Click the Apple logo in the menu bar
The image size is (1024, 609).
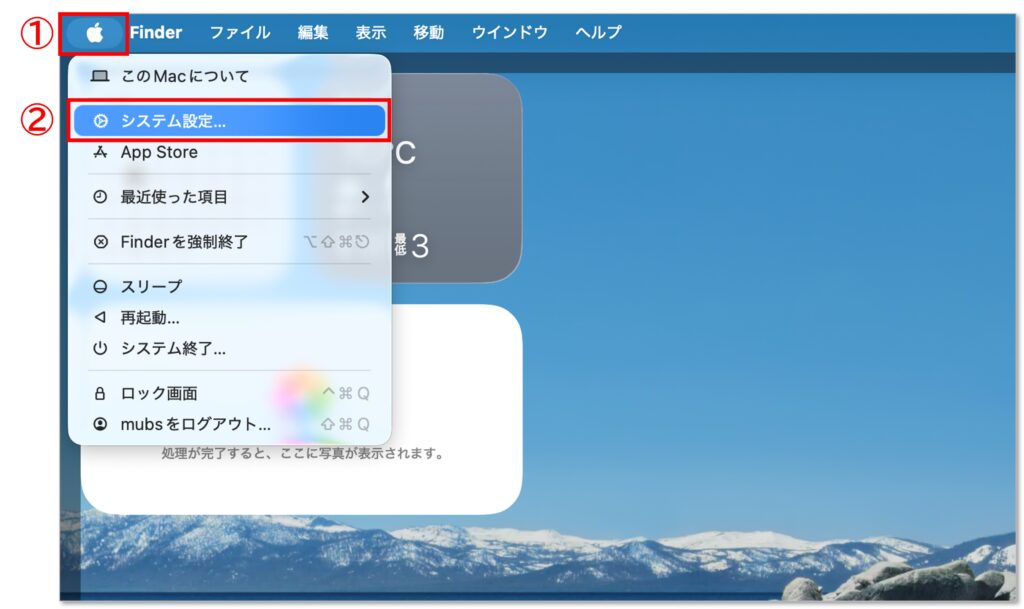click(x=95, y=33)
